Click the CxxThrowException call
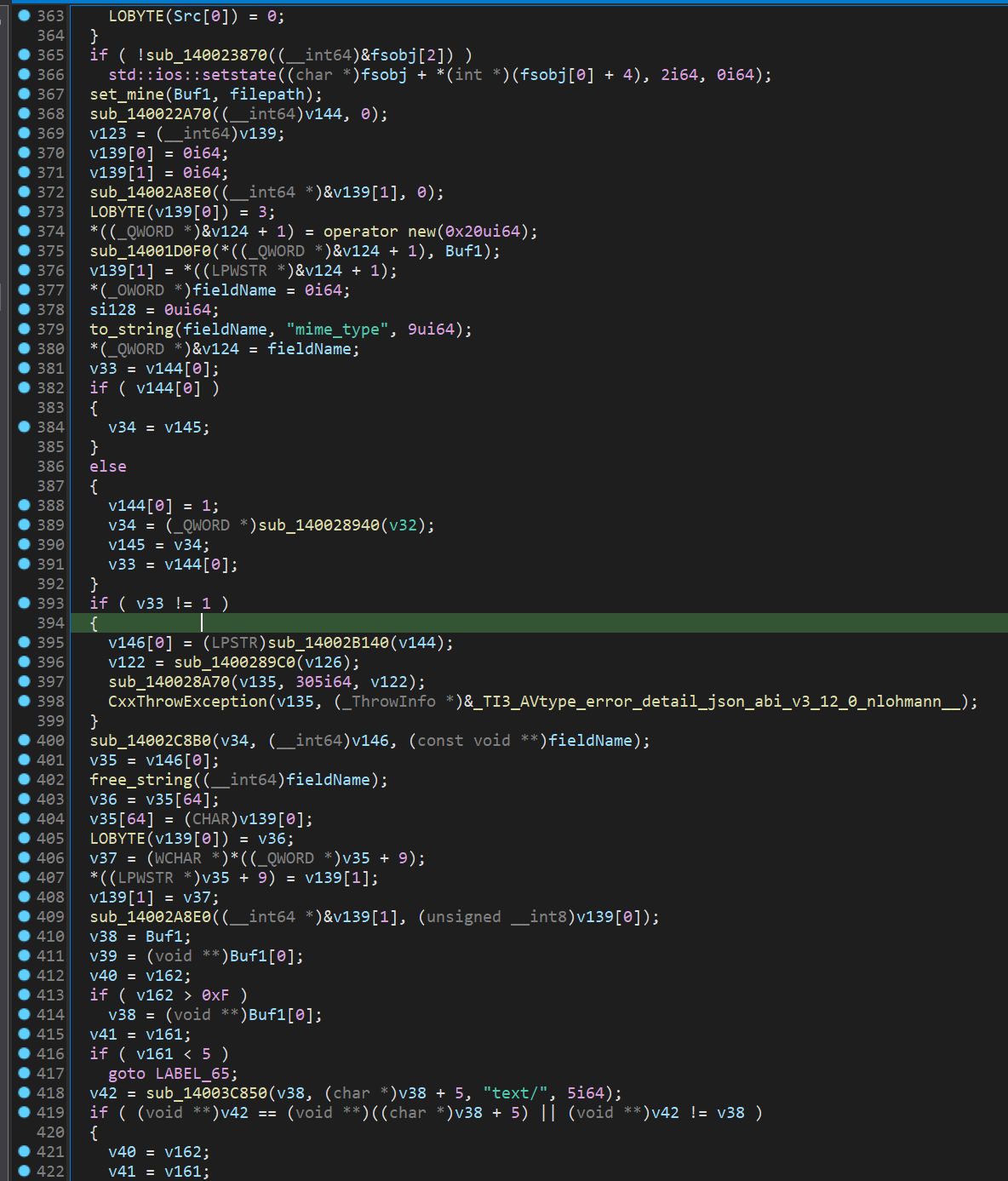Image resolution: width=1008 pixels, height=1181 pixels. (x=187, y=702)
